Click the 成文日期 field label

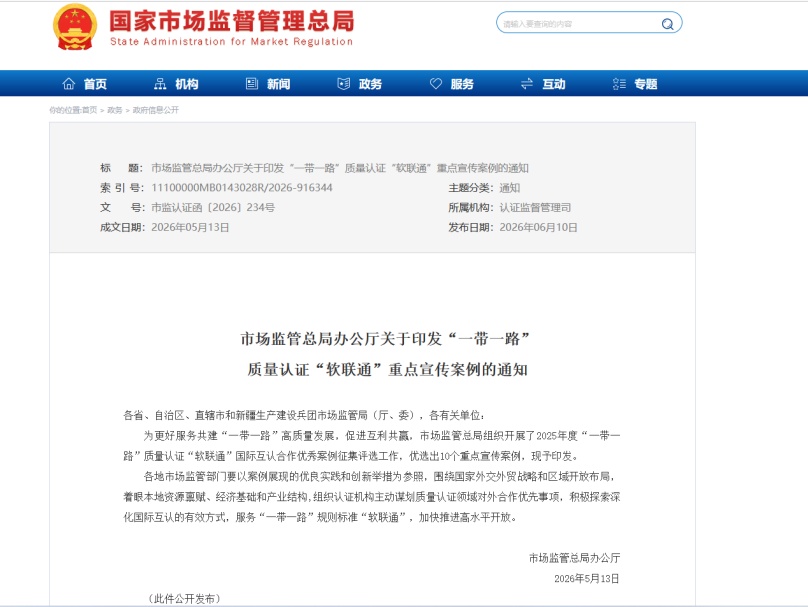tap(123, 228)
